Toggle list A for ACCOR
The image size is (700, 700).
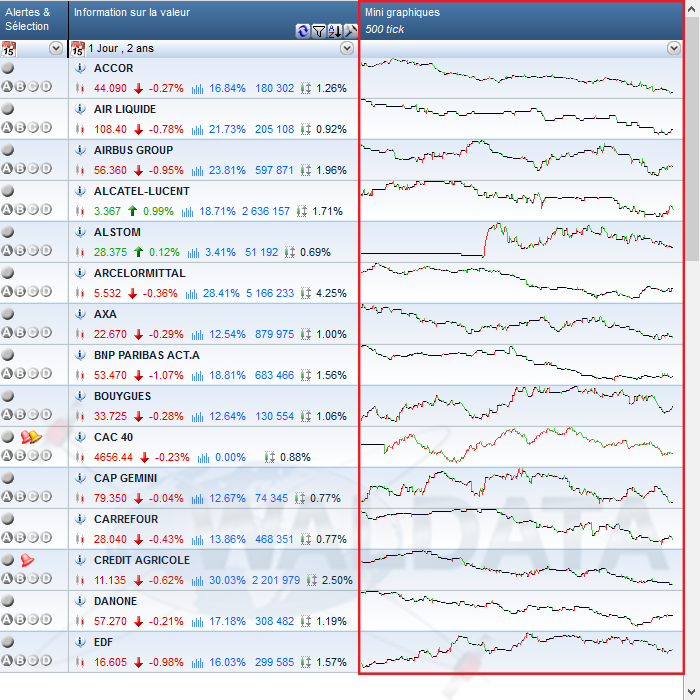coord(7,86)
